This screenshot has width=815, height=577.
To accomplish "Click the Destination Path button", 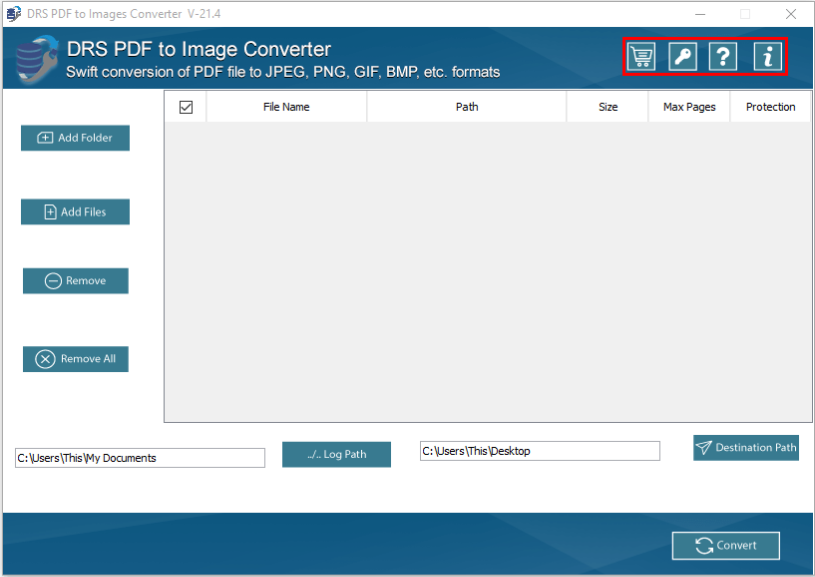I will click(x=746, y=448).
